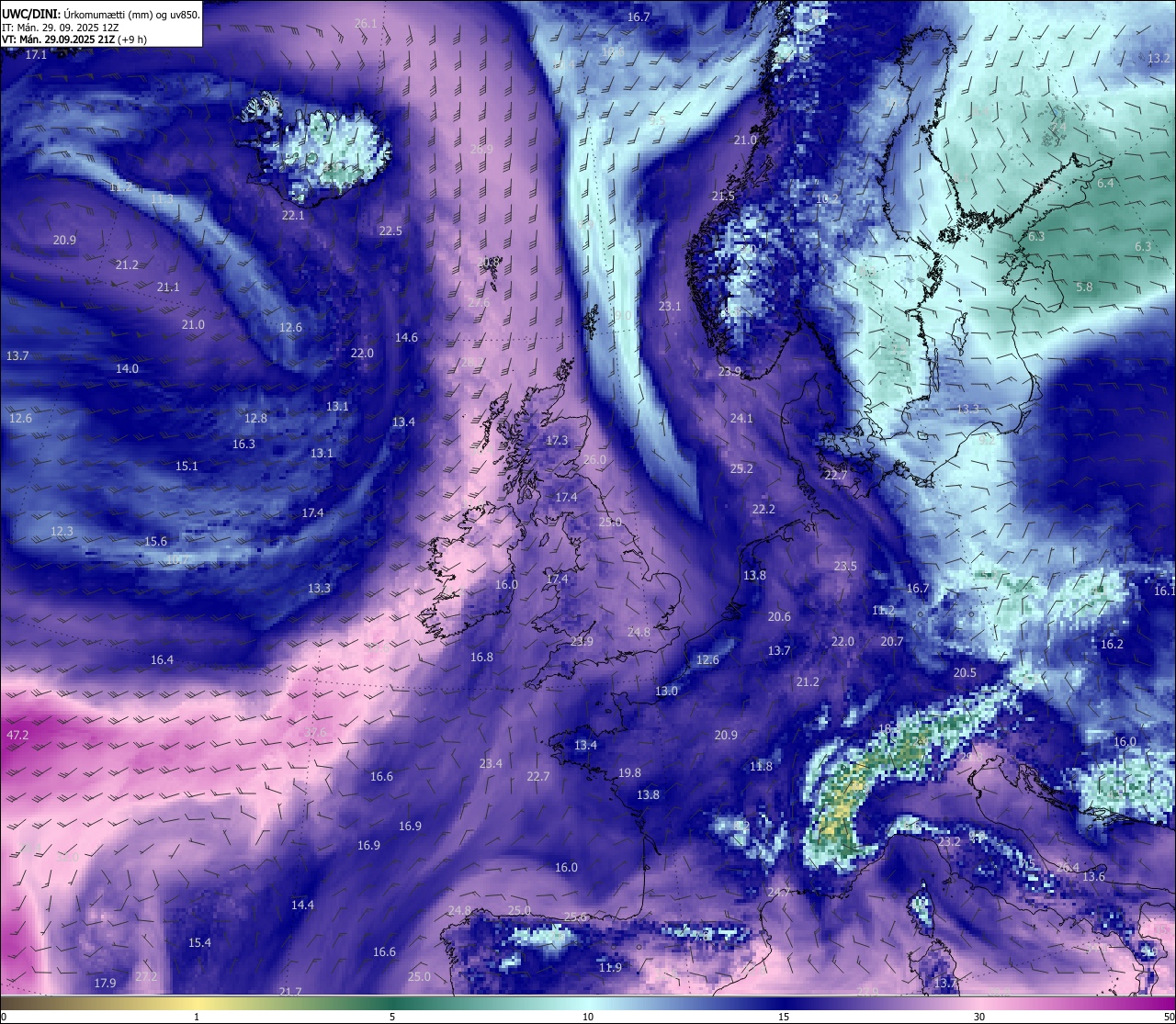The width and height of the screenshot is (1176, 1024).
Task: Click the 16.3 map value
Action: (243, 444)
